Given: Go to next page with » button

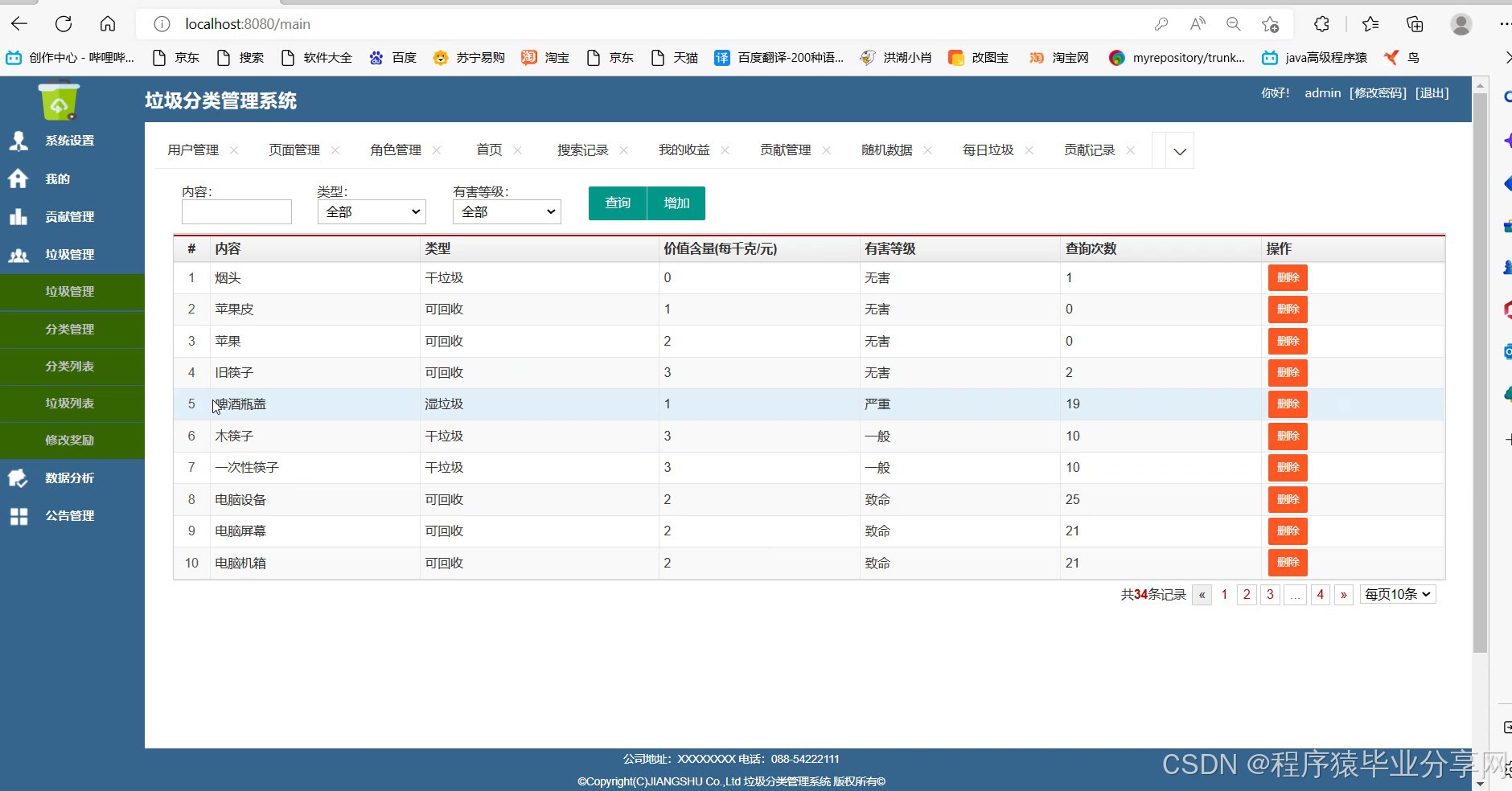Looking at the screenshot, I should click(1344, 595).
